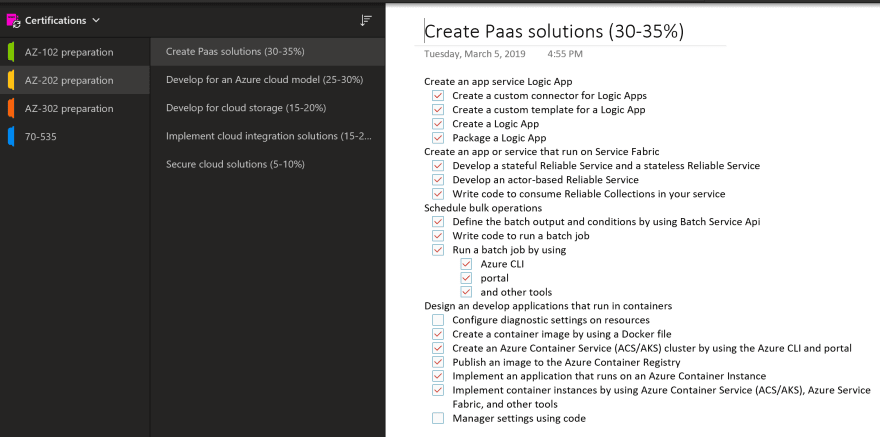Uncheck Implement an application on Azure Container Instance
This screenshot has height=437, width=880.
tap(438, 376)
